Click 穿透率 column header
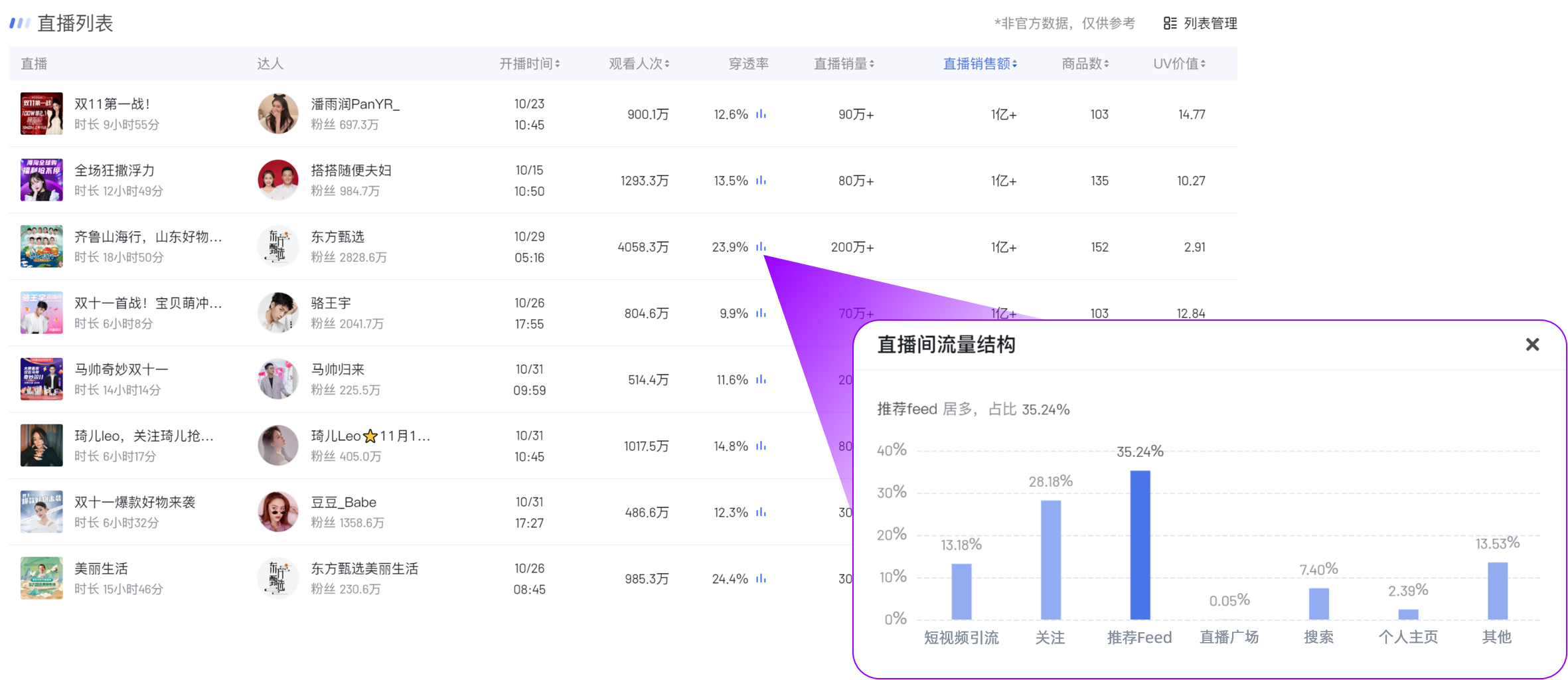1568x680 pixels. [x=748, y=64]
